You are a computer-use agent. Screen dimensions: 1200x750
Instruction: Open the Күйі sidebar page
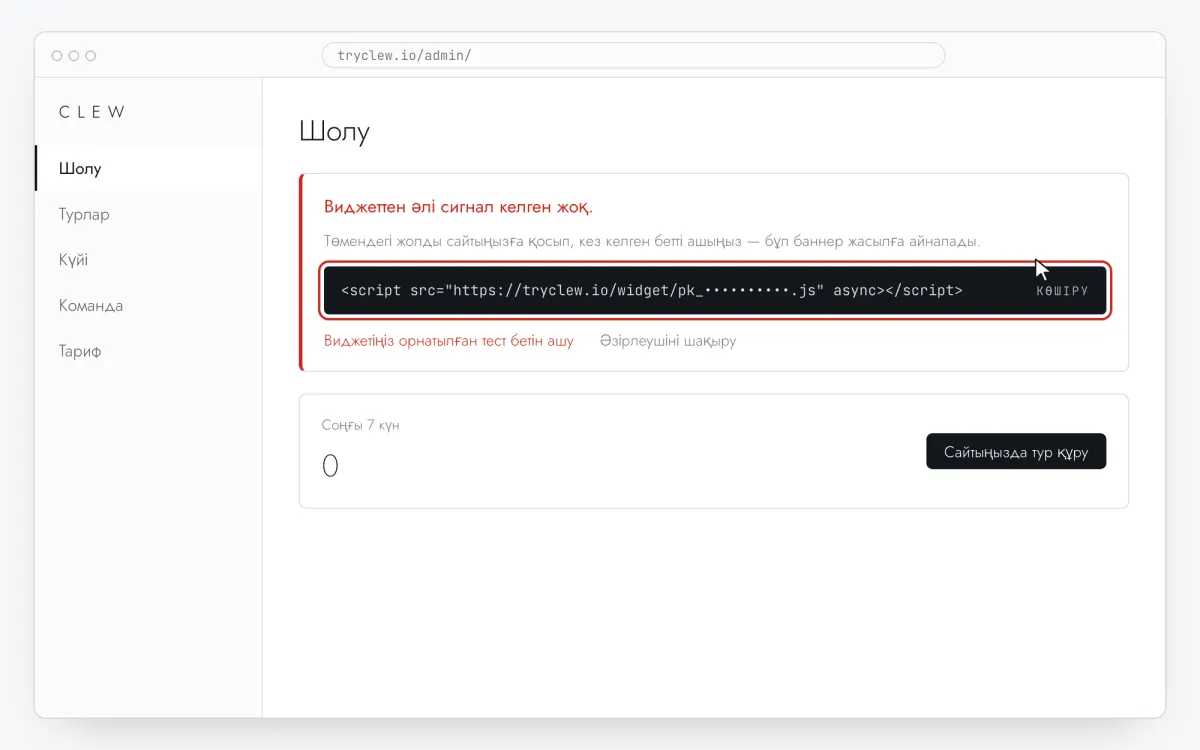coord(149,260)
